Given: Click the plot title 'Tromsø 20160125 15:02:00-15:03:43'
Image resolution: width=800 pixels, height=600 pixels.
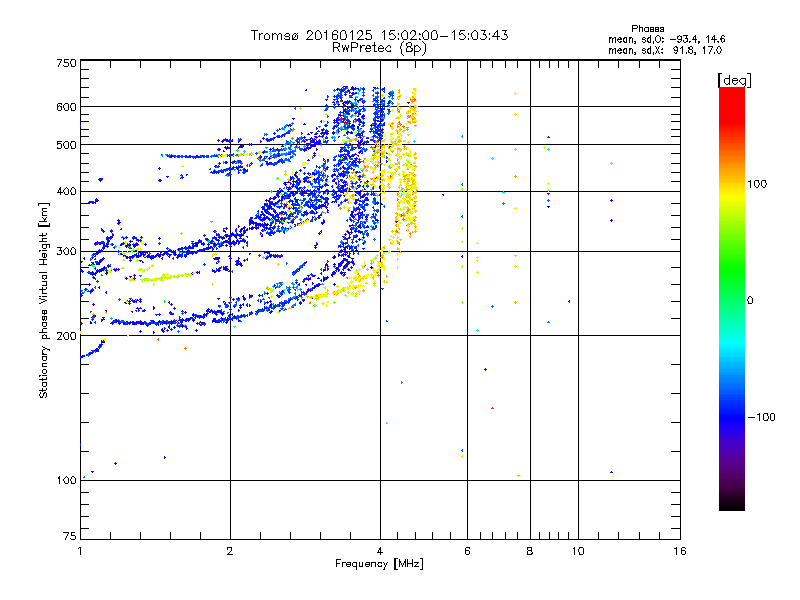Looking at the screenshot, I should (x=379, y=35).
